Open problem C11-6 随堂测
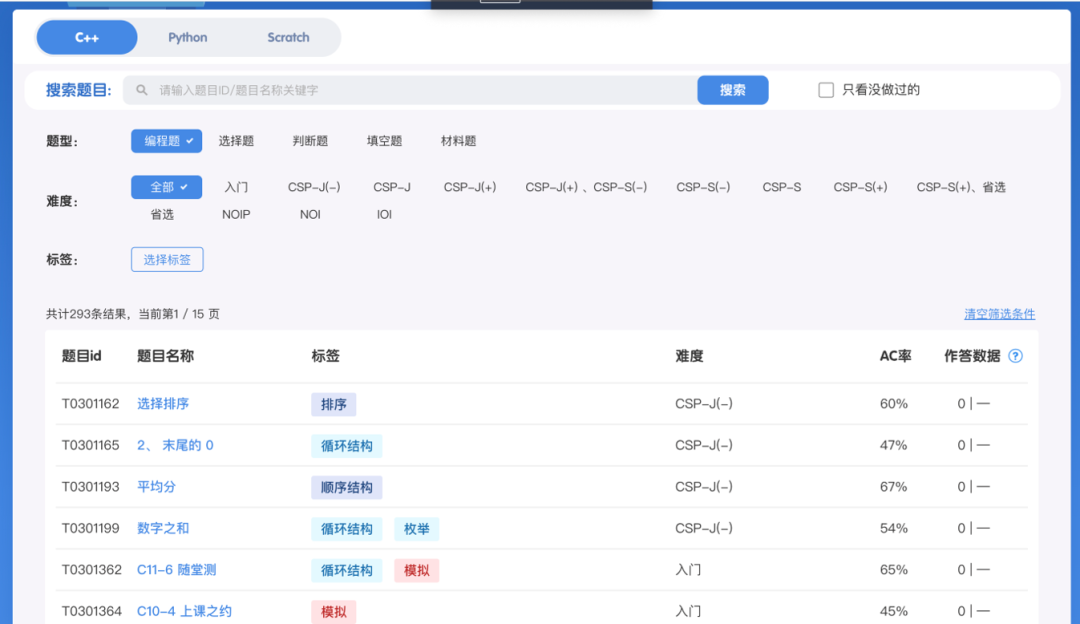Image resolution: width=1080 pixels, height=624 pixels. 176,570
